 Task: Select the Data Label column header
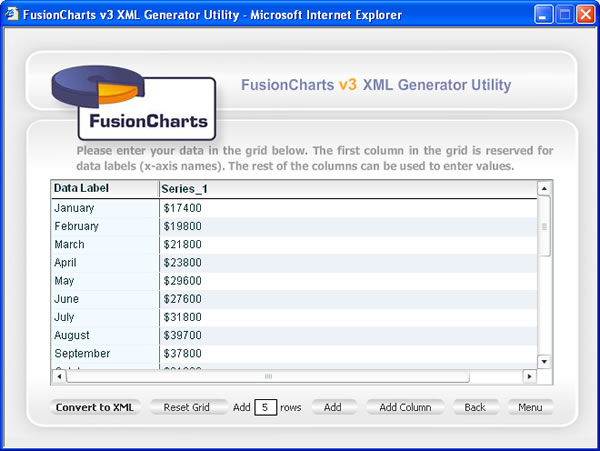tap(104, 188)
